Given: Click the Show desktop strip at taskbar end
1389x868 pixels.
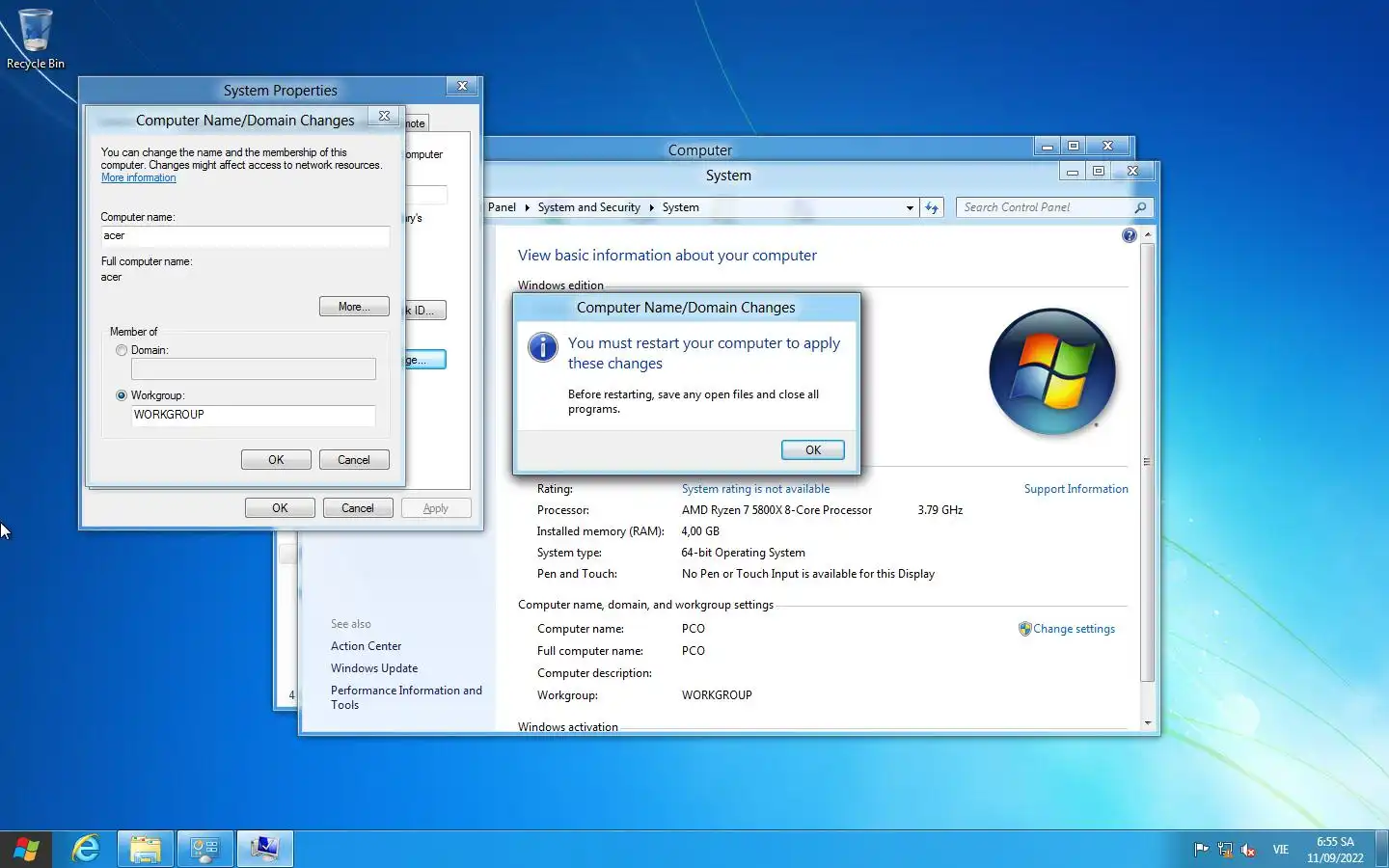Looking at the screenshot, I should (1381, 849).
